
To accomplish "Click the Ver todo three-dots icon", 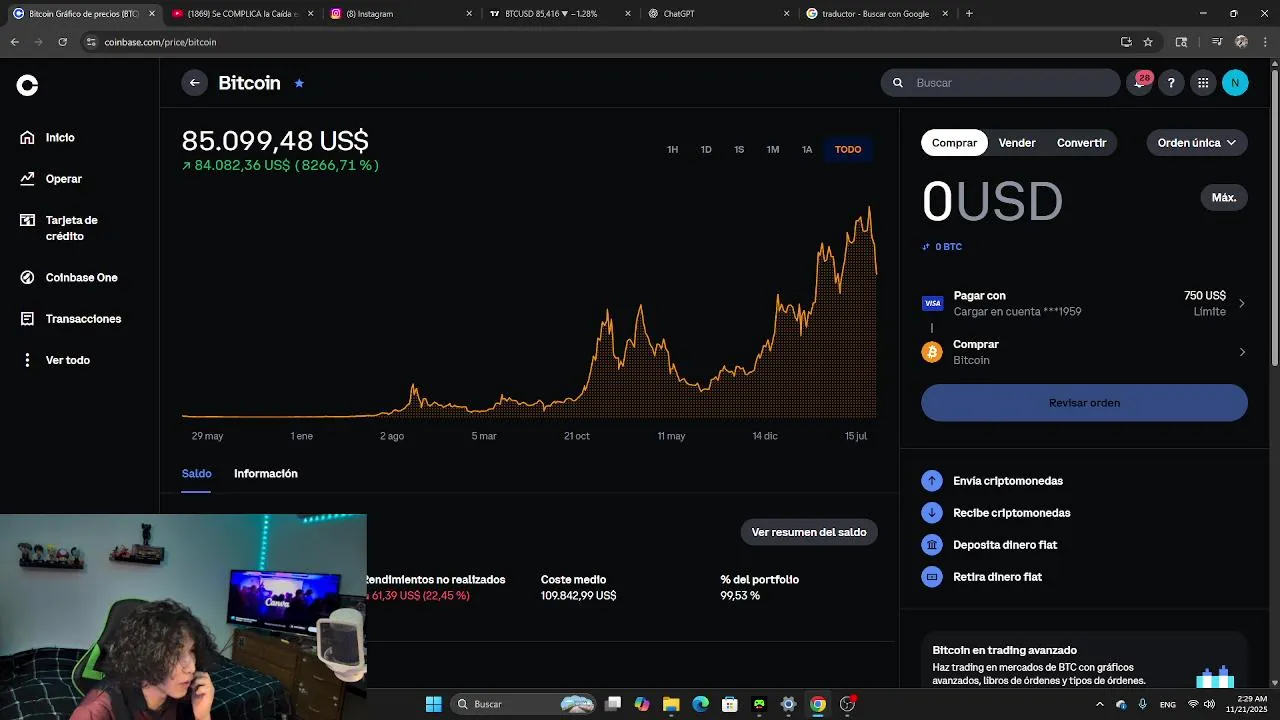I will [x=27, y=360].
